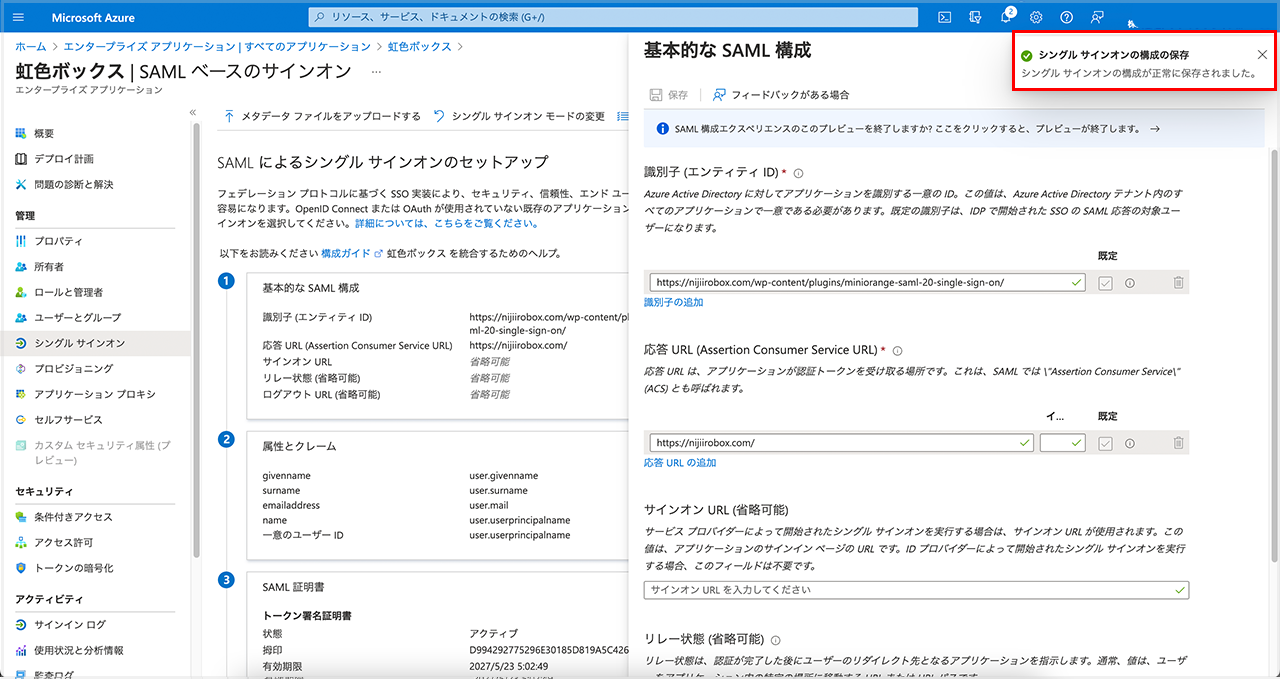Open the Azure portal hamburger menu
Image resolution: width=1280 pixels, height=679 pixels.
pos(19,17)
